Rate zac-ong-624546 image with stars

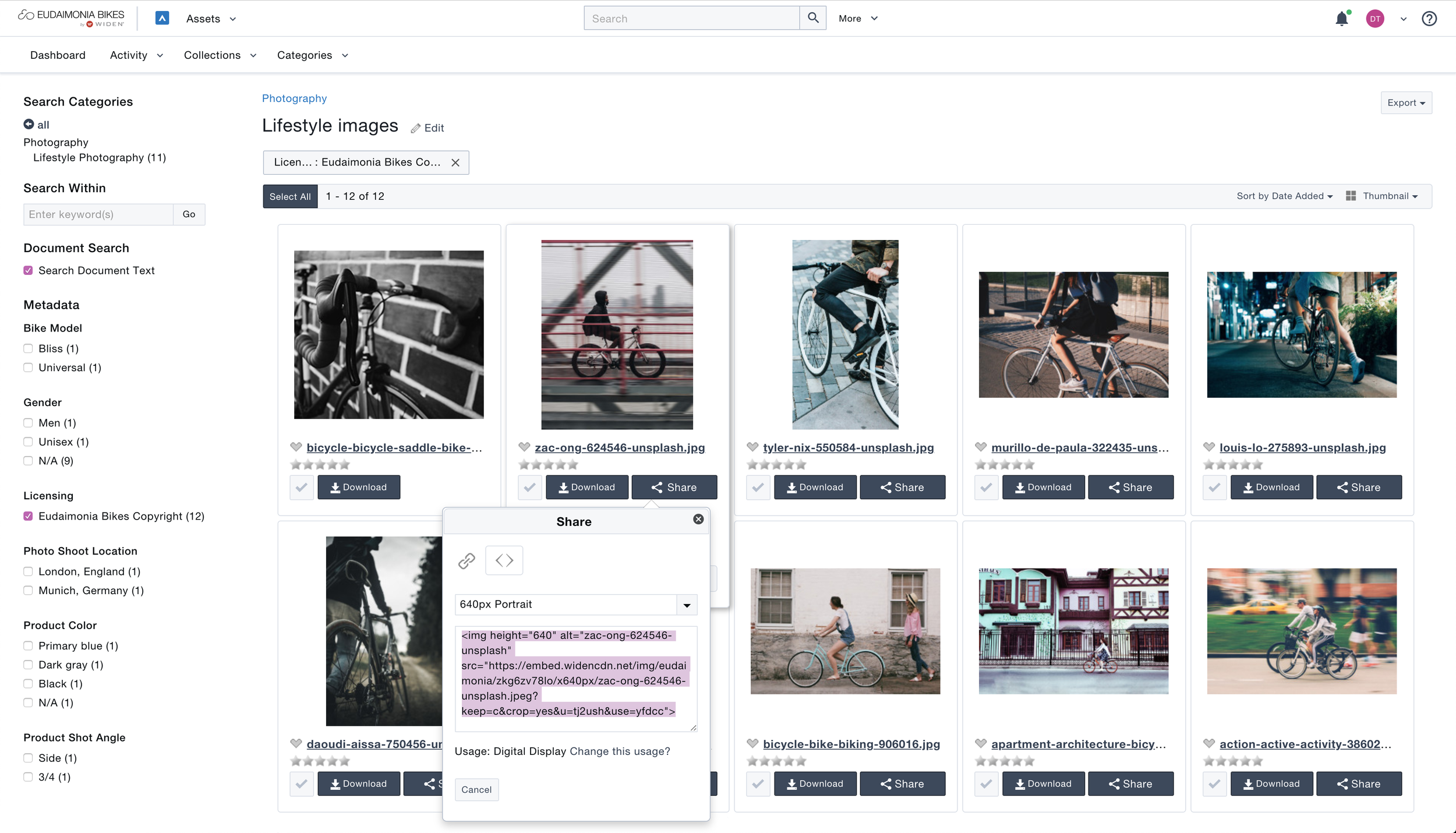[548, 465]
